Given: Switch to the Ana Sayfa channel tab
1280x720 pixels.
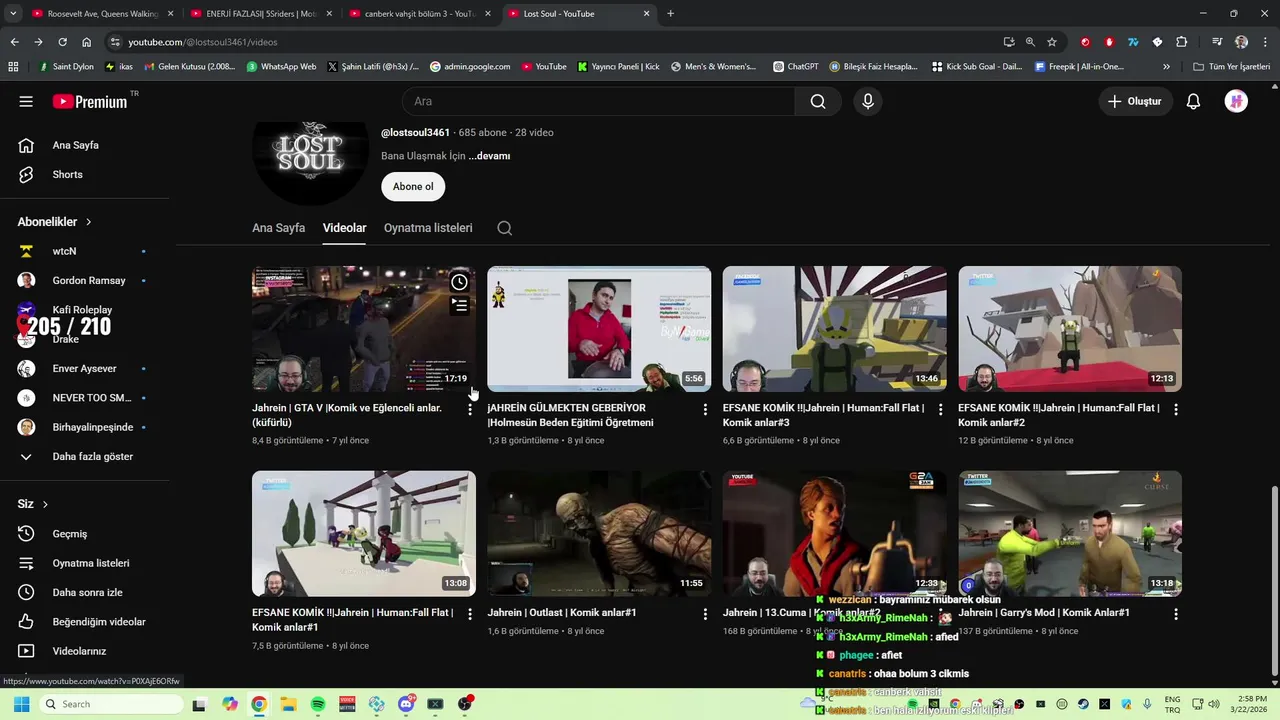Looking at the screenshot, I should click(278, 228).
